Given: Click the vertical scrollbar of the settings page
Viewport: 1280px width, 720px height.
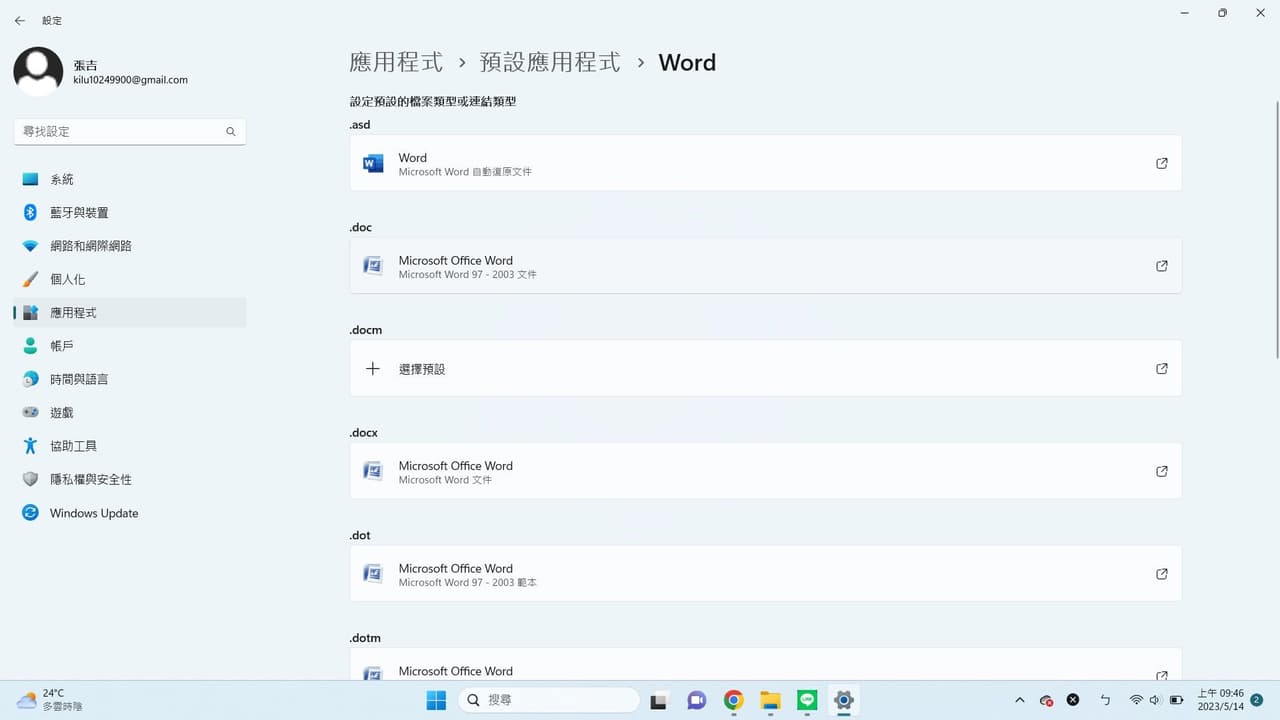Looking at the screenshot, I should point(1276,229).
